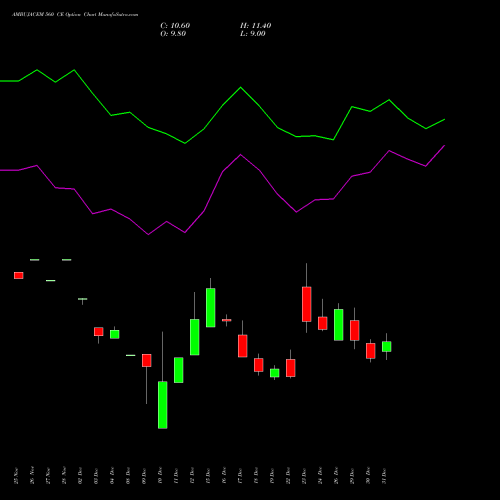Click the red candlestick for 09 Dec

pos(147,360)
